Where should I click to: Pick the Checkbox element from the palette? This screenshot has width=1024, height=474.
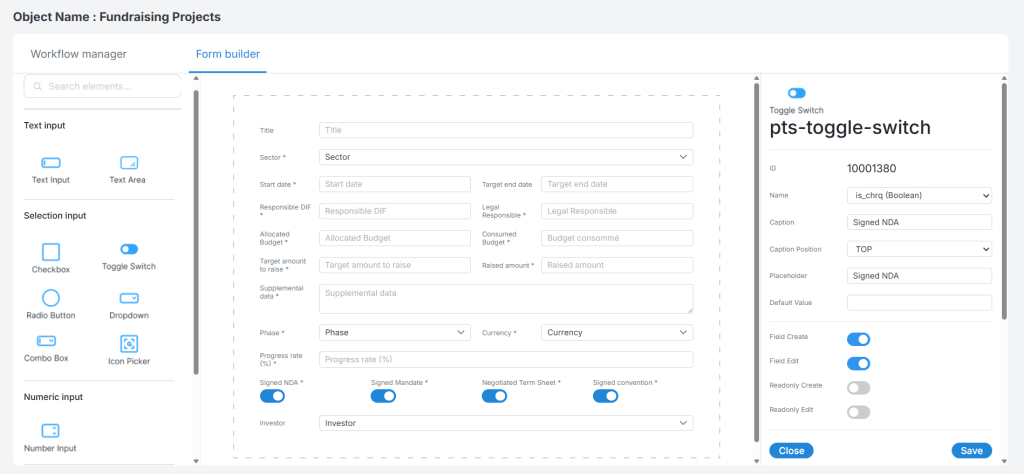(x=51, y=252)
